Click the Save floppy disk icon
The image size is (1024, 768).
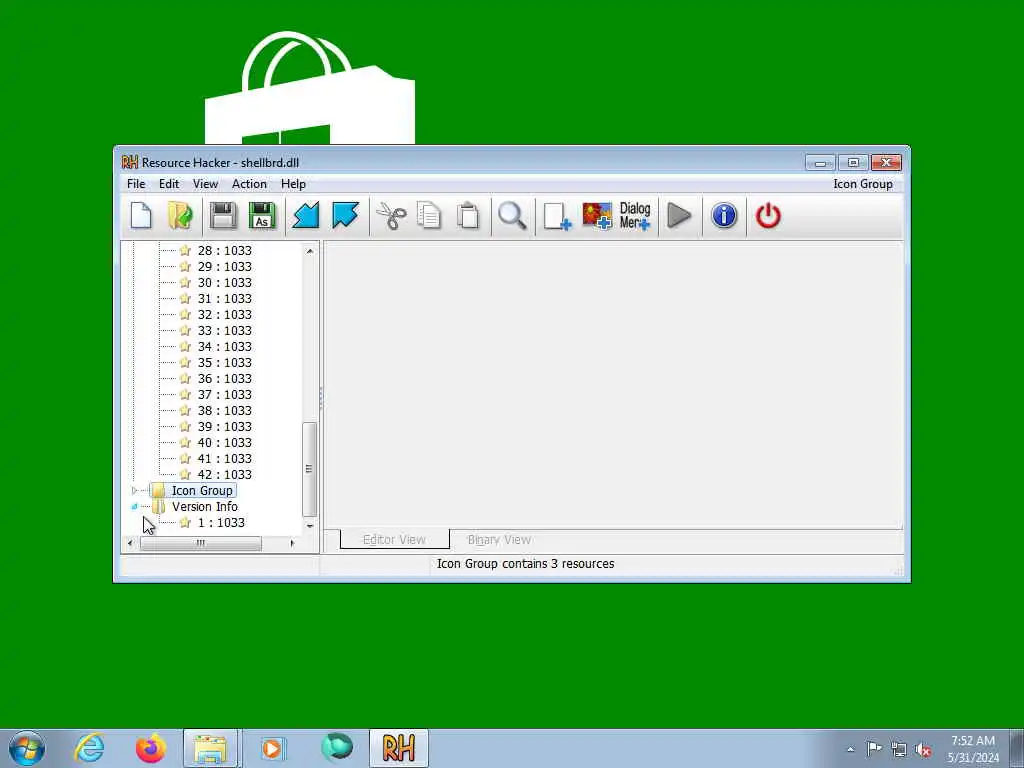coord(223,216)
